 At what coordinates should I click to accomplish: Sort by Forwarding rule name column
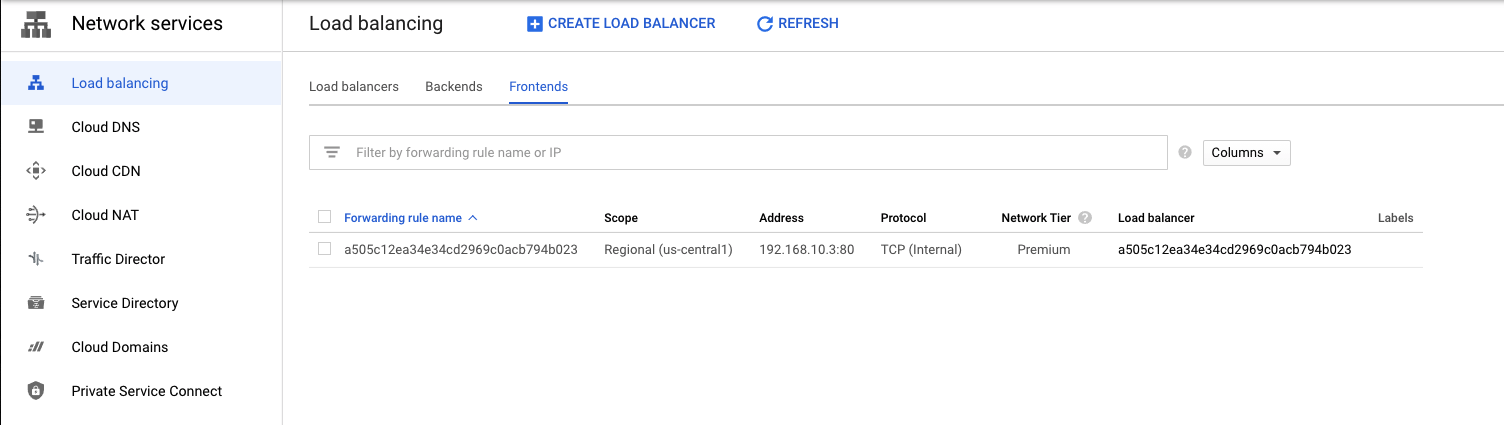[403, 218]
